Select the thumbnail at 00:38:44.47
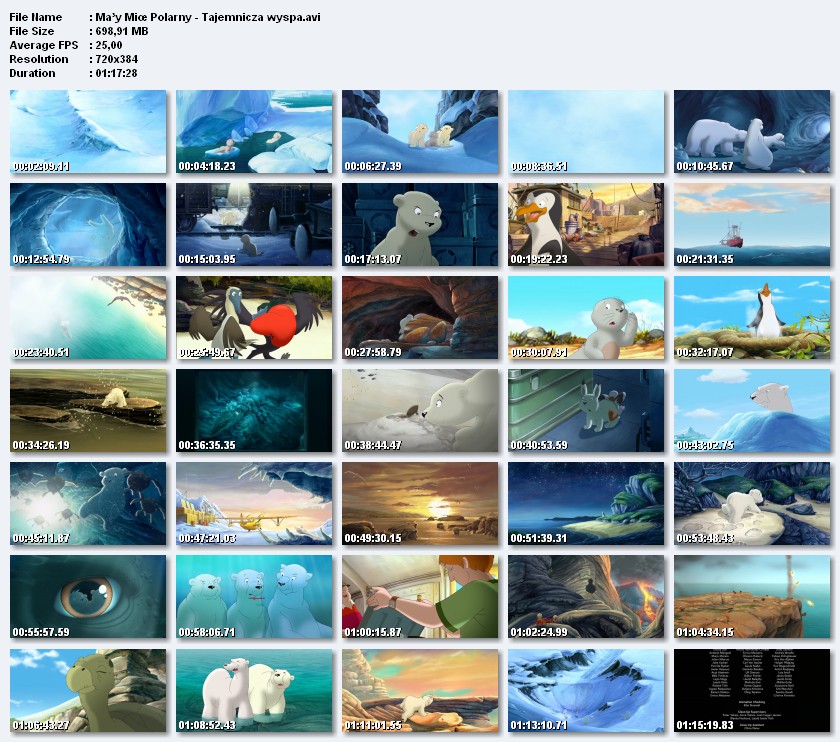 420,410
